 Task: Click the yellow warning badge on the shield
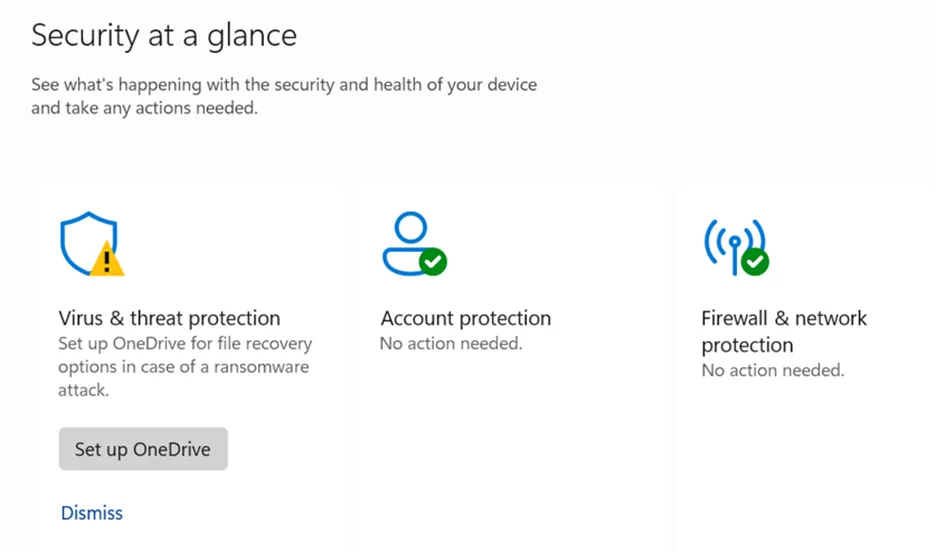click(108, 261)
